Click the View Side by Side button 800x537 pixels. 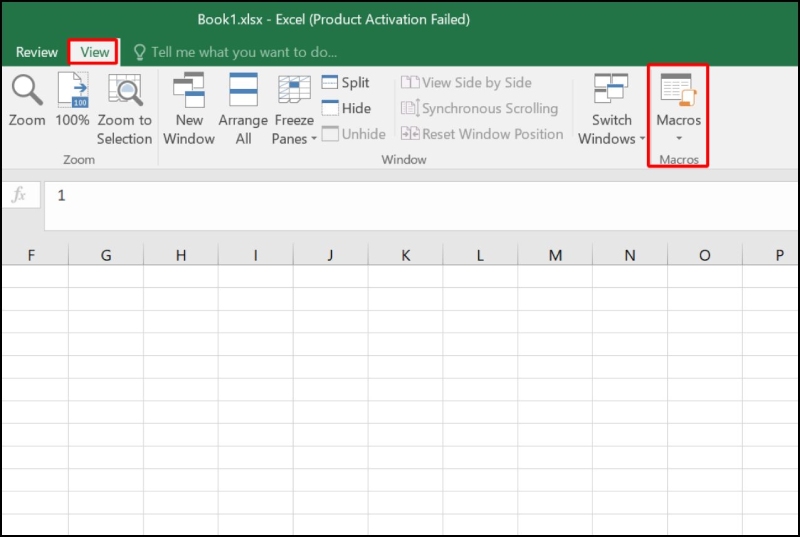[466, 83]
